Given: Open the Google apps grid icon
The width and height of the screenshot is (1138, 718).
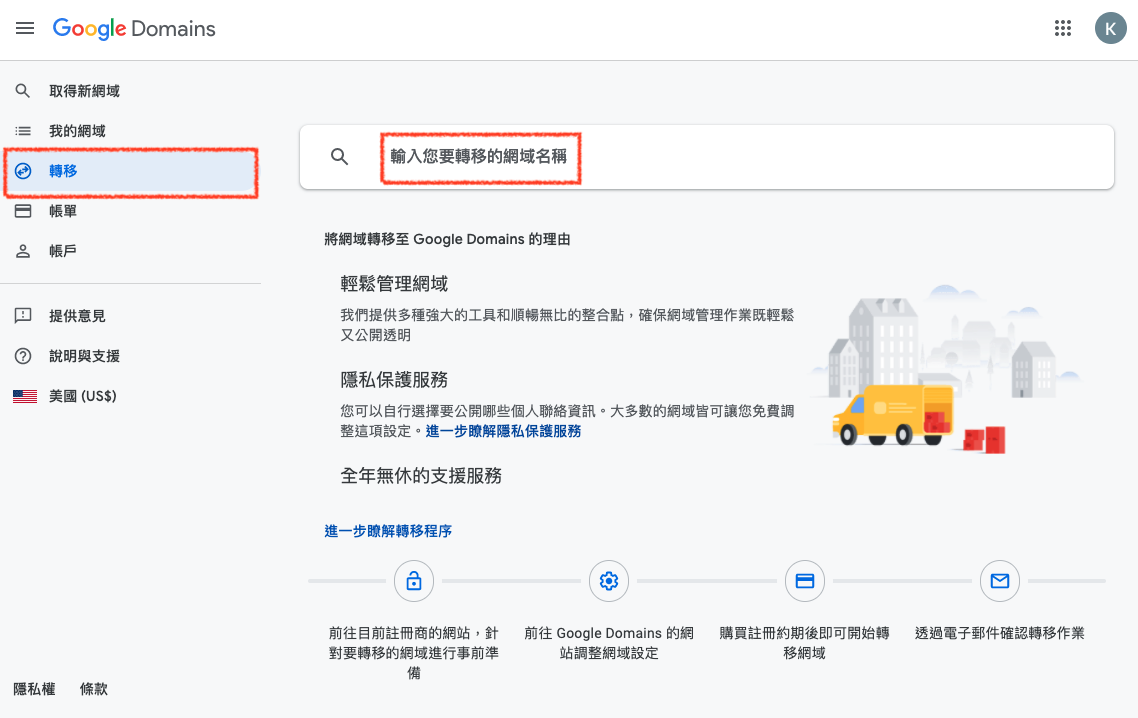Looking at the screenshot, I should tap(1063, 28).
